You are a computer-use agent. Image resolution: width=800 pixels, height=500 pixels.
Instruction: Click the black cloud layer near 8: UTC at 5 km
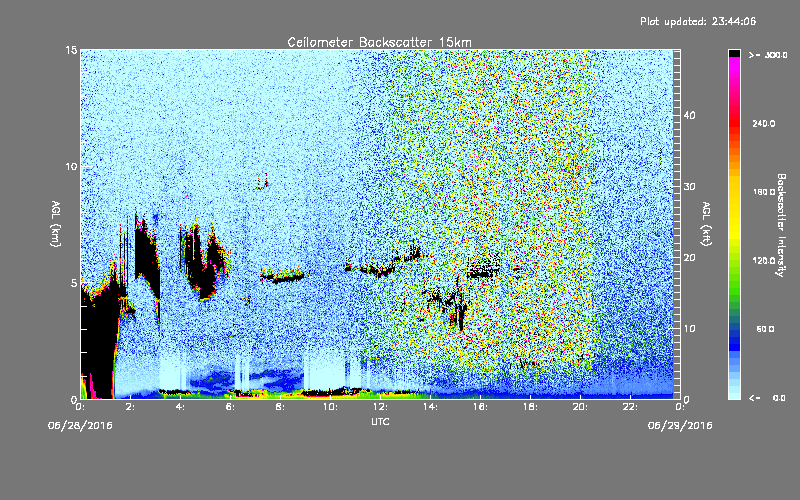(x=282, y=277)
